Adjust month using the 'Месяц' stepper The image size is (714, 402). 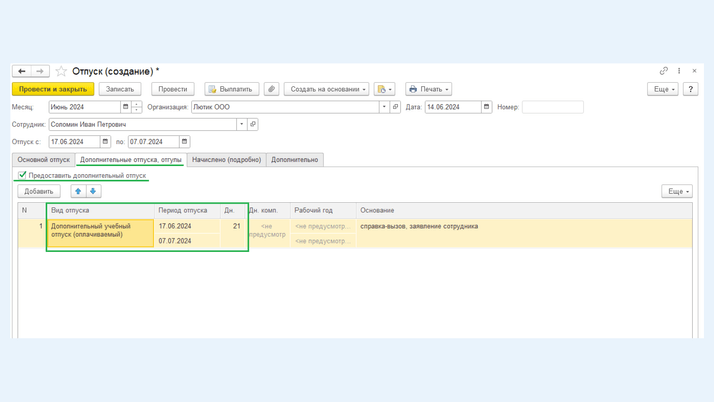coord(137,107)
